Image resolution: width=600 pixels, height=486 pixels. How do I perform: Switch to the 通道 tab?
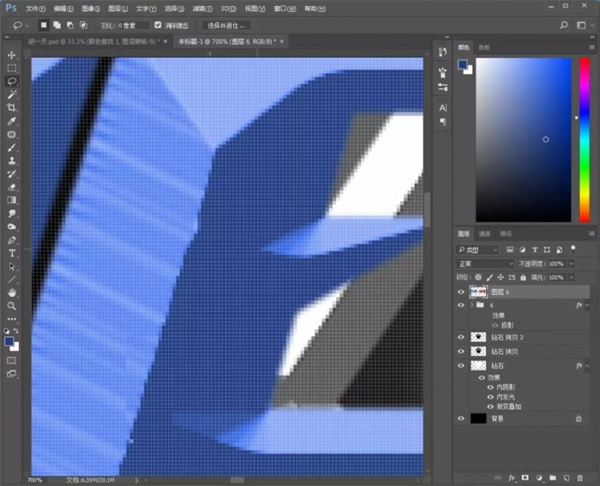click(x=485, y=233)
